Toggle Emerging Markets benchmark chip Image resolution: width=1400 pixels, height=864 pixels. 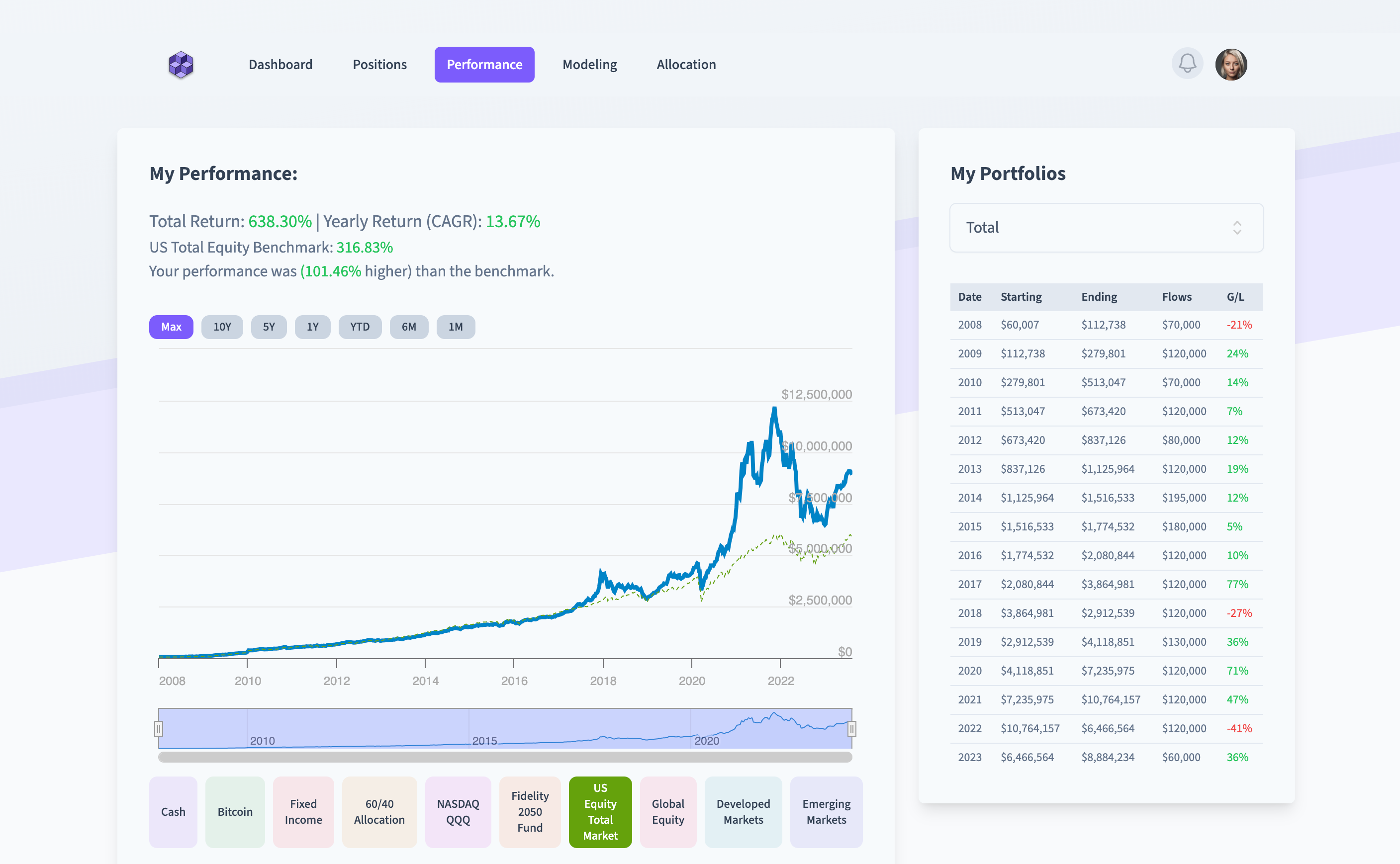click(x=826, y=811)
